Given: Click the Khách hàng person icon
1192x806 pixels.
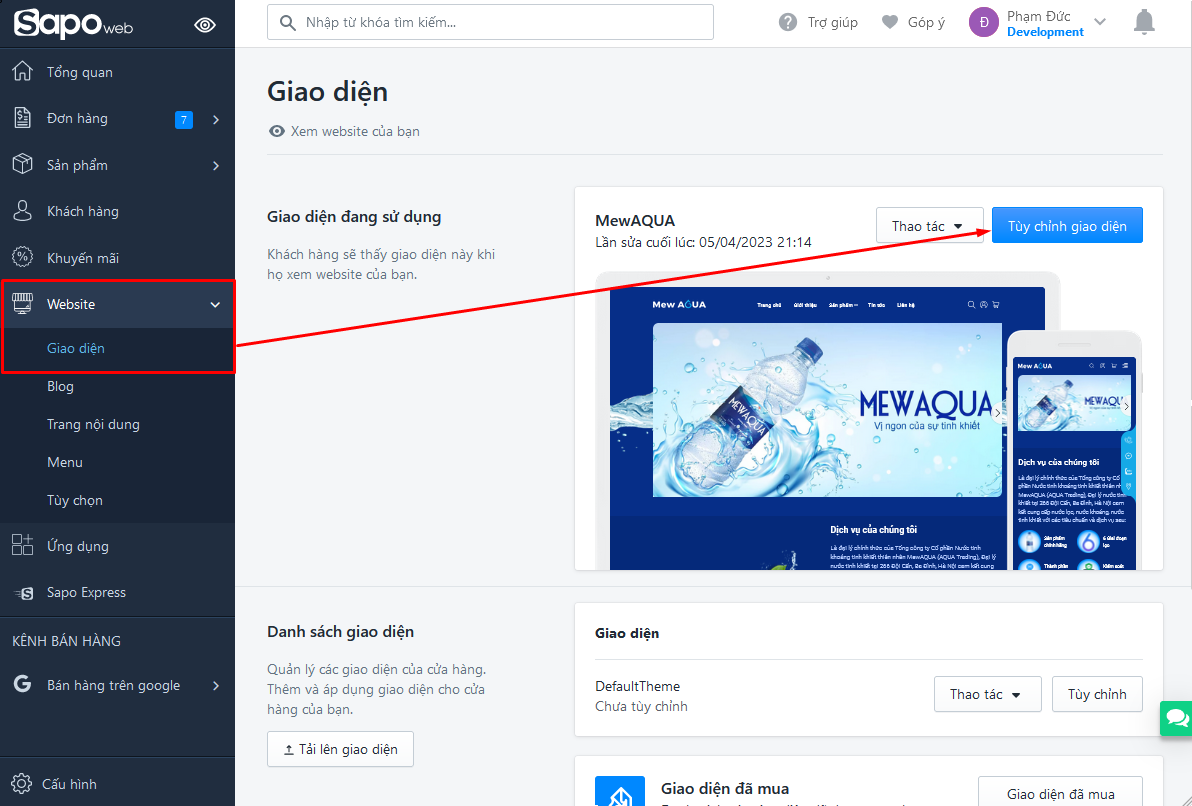Looking at the screenshot, I should pos(23,211).
